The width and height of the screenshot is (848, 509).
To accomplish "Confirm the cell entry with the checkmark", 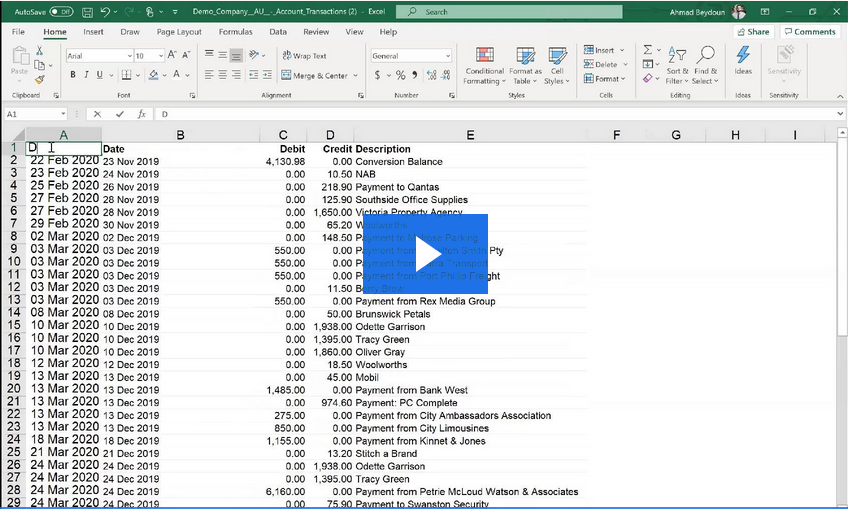I will pyautogui.click(x=120, y=114).
